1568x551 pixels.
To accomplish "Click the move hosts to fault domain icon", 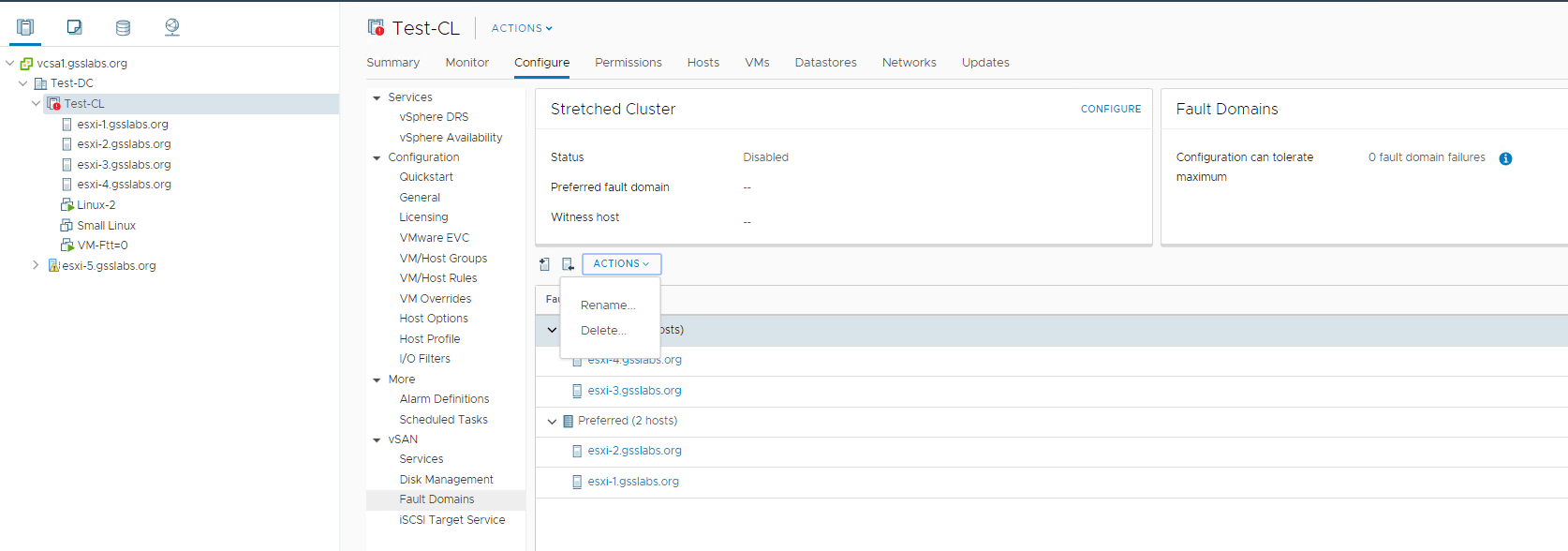I will click(568, 264).
